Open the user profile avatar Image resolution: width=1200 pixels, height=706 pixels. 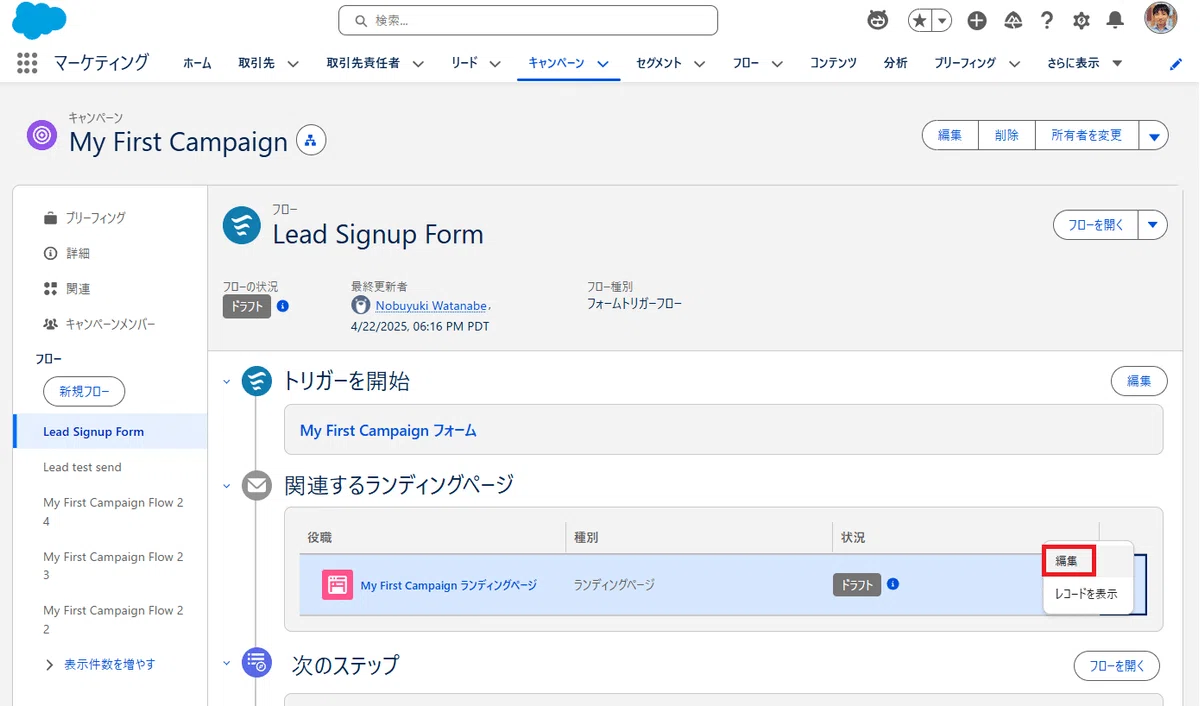1161,18
